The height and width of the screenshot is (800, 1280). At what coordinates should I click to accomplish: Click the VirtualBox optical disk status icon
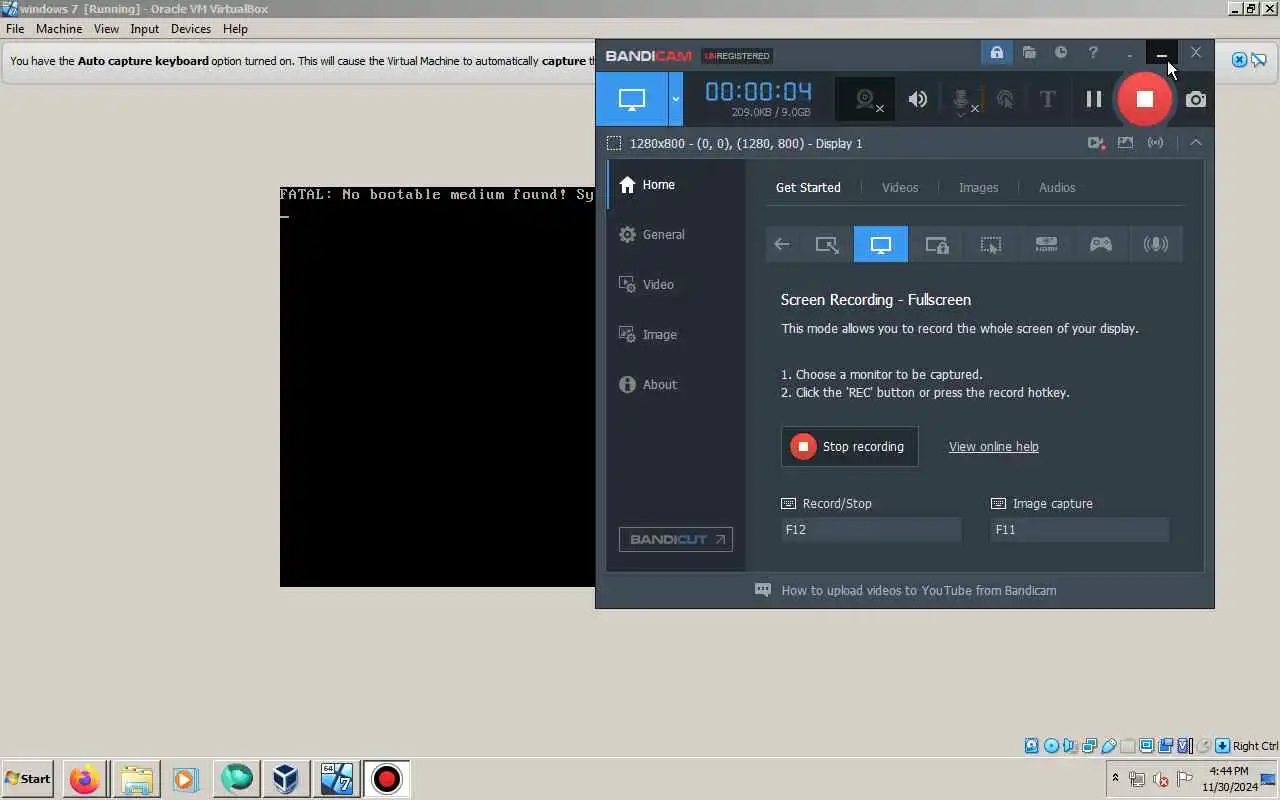point(1051,746)
